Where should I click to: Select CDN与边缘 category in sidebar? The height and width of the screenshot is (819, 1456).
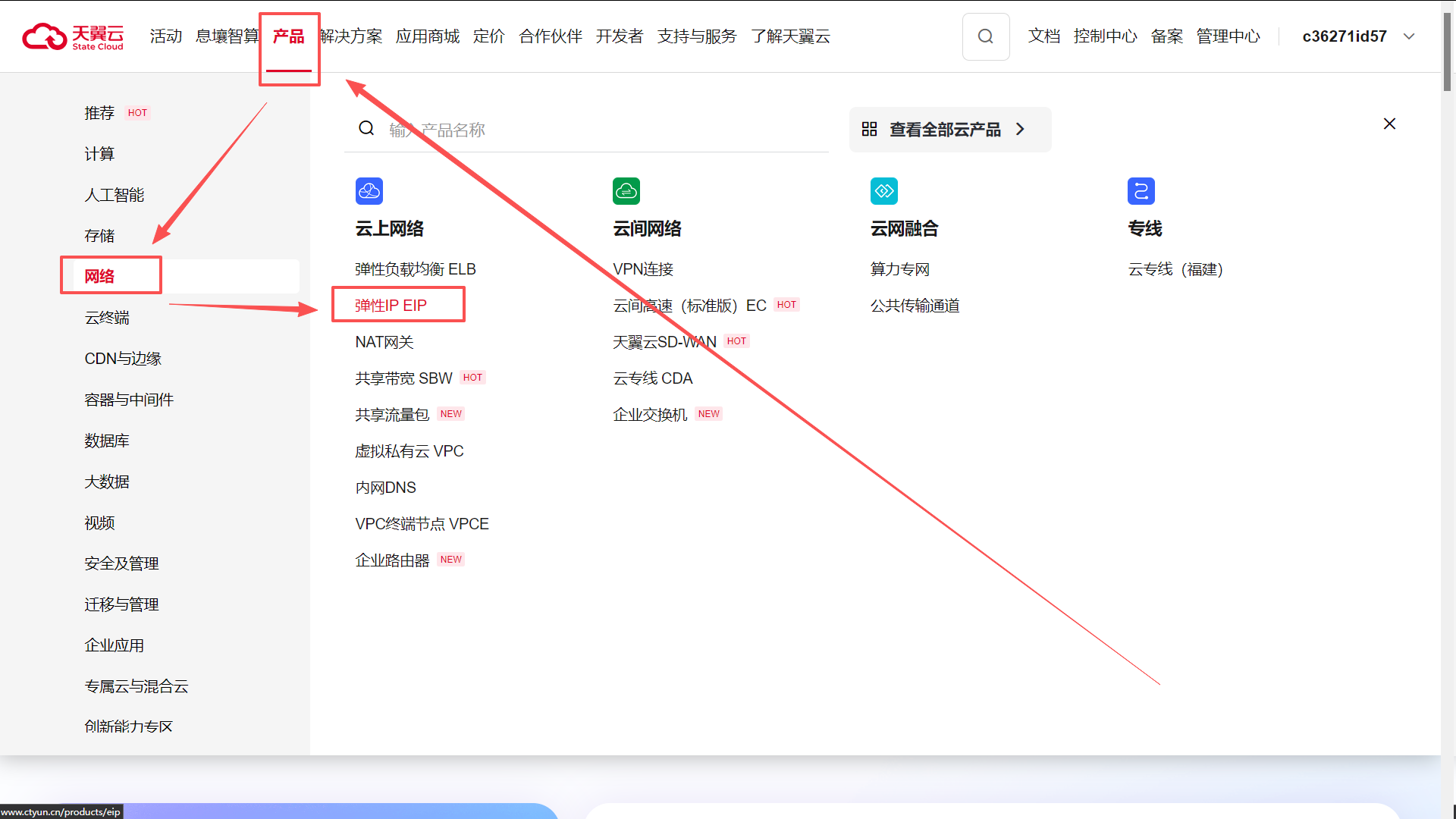click(x=123, y=359)
